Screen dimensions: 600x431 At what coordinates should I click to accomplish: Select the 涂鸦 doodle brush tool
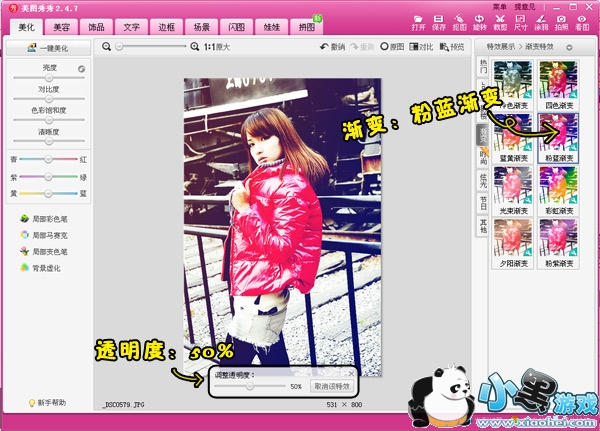point(541,23)
